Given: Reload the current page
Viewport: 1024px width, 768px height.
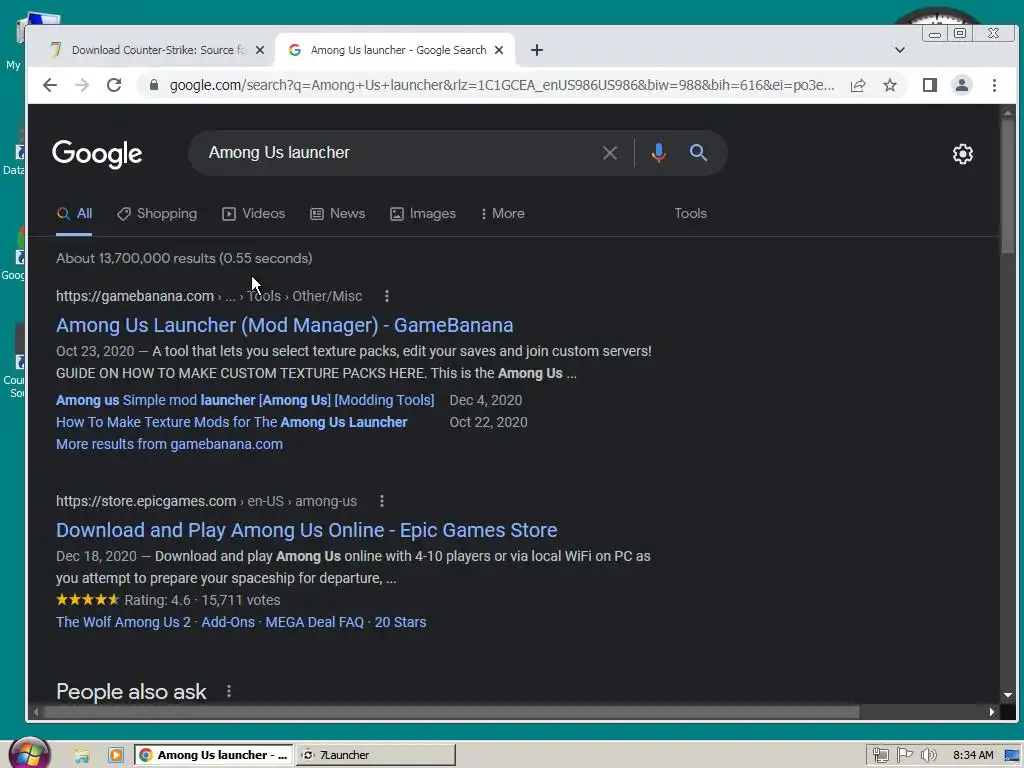Looking at the screenshot, I should coord(114,85).
